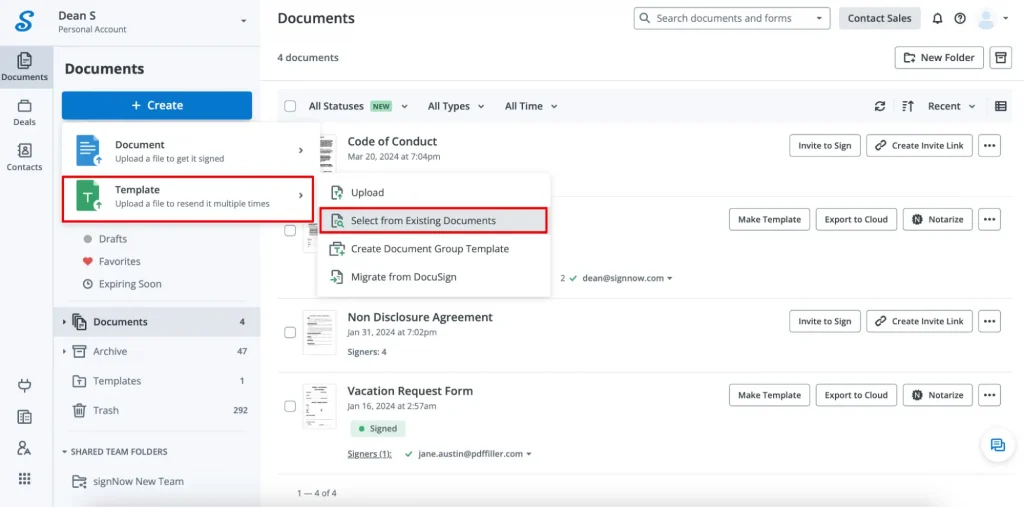Viewport: 1024px width, 507px height.
Task: Open the All Types filter dropdown
Action: 455,106
